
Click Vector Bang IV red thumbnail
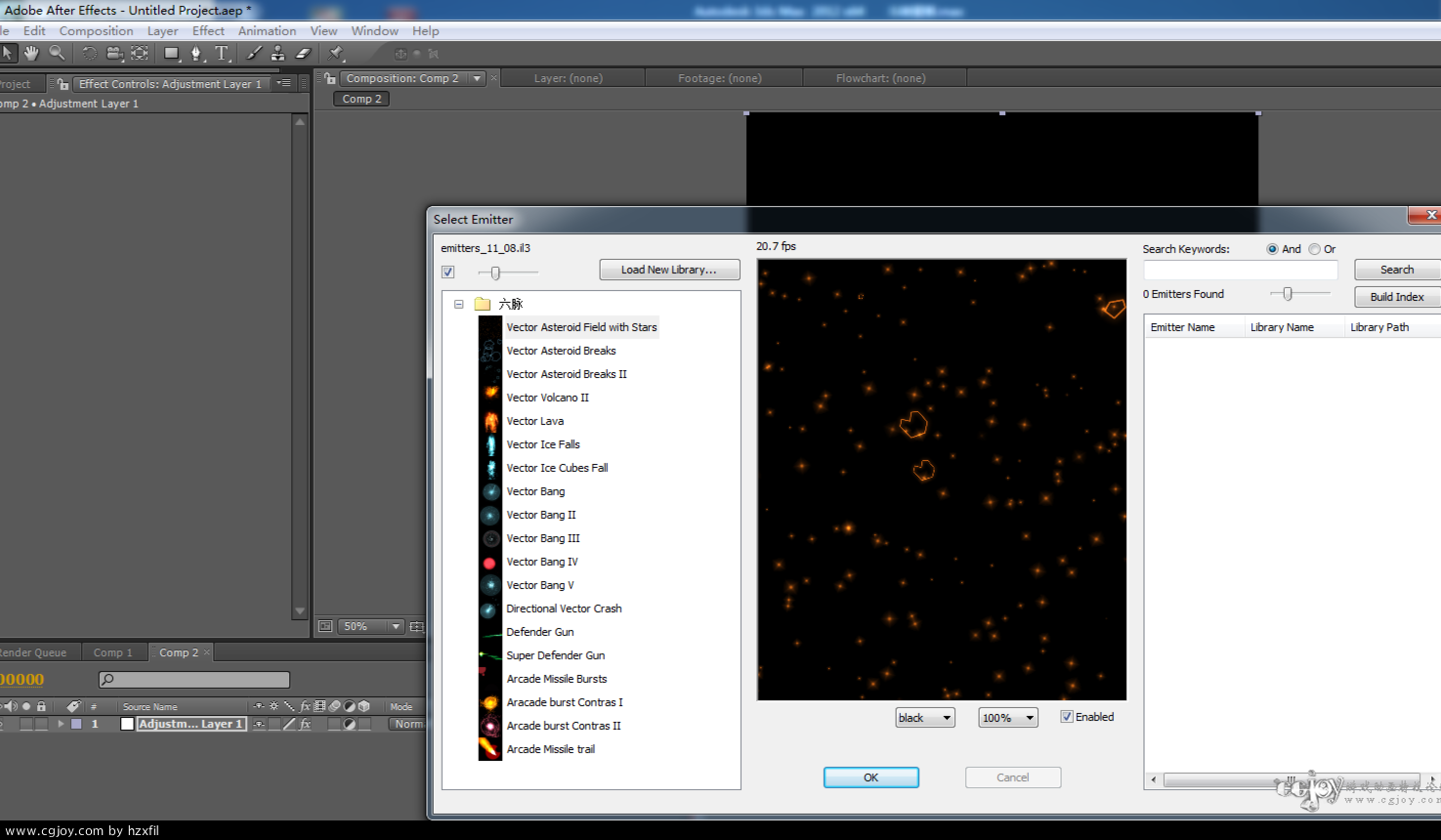pos(490,562)
